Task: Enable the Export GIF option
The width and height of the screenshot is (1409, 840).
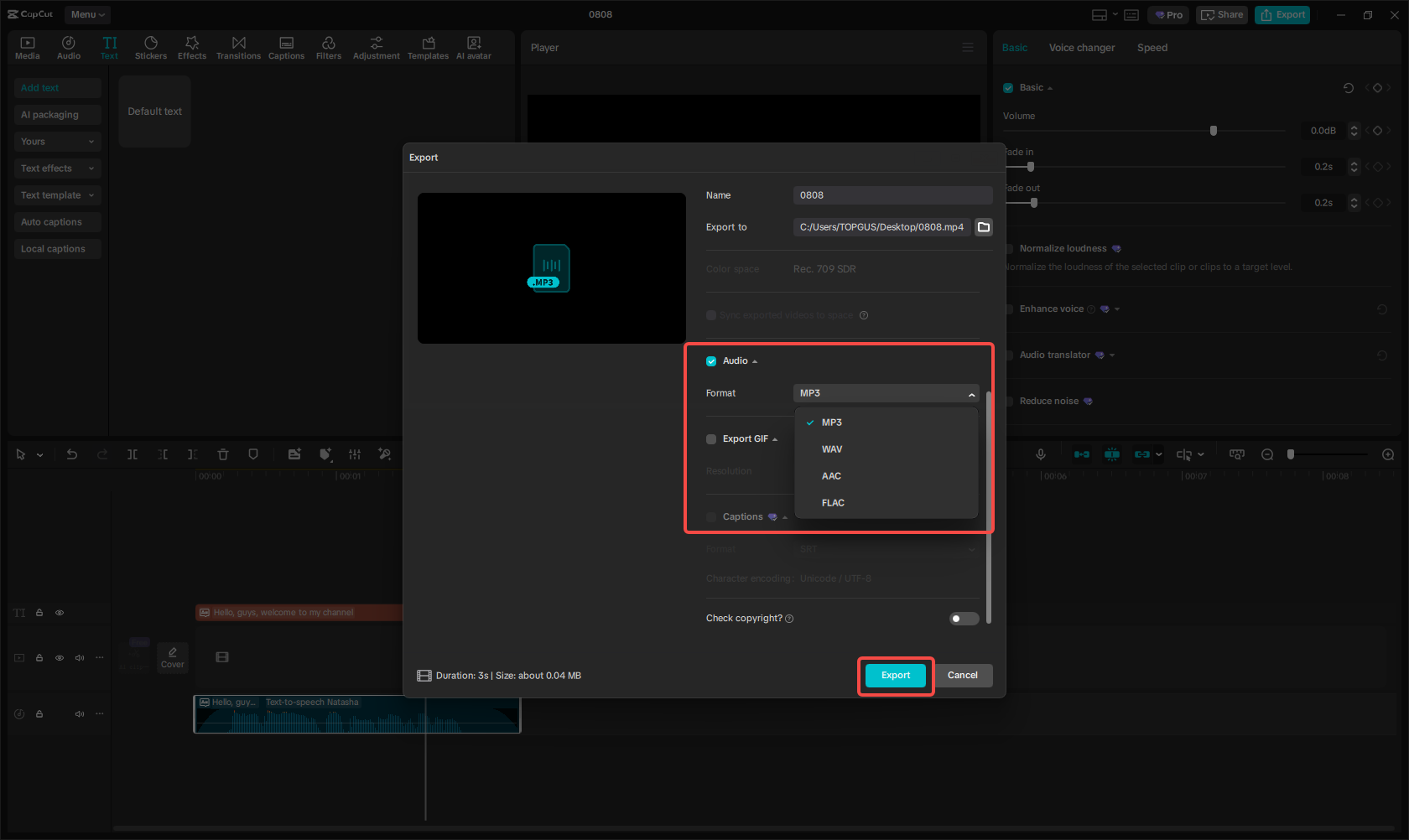Action: 710,438
